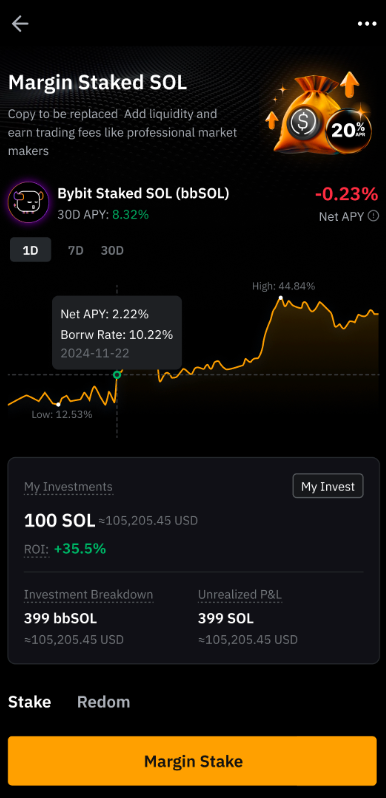Open the Net APY info icon

(373, 216)
